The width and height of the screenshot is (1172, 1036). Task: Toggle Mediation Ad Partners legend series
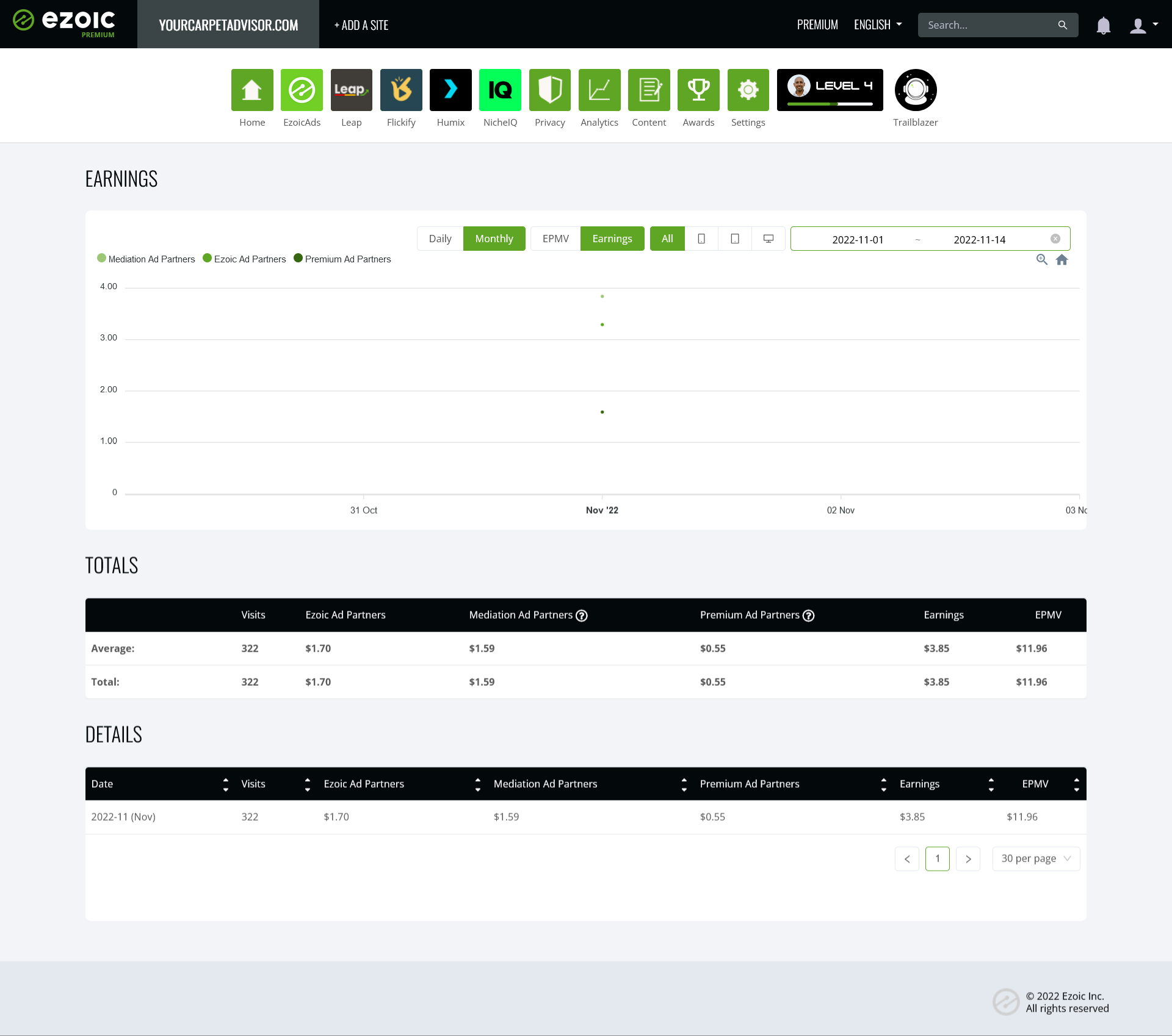(146, 259)
